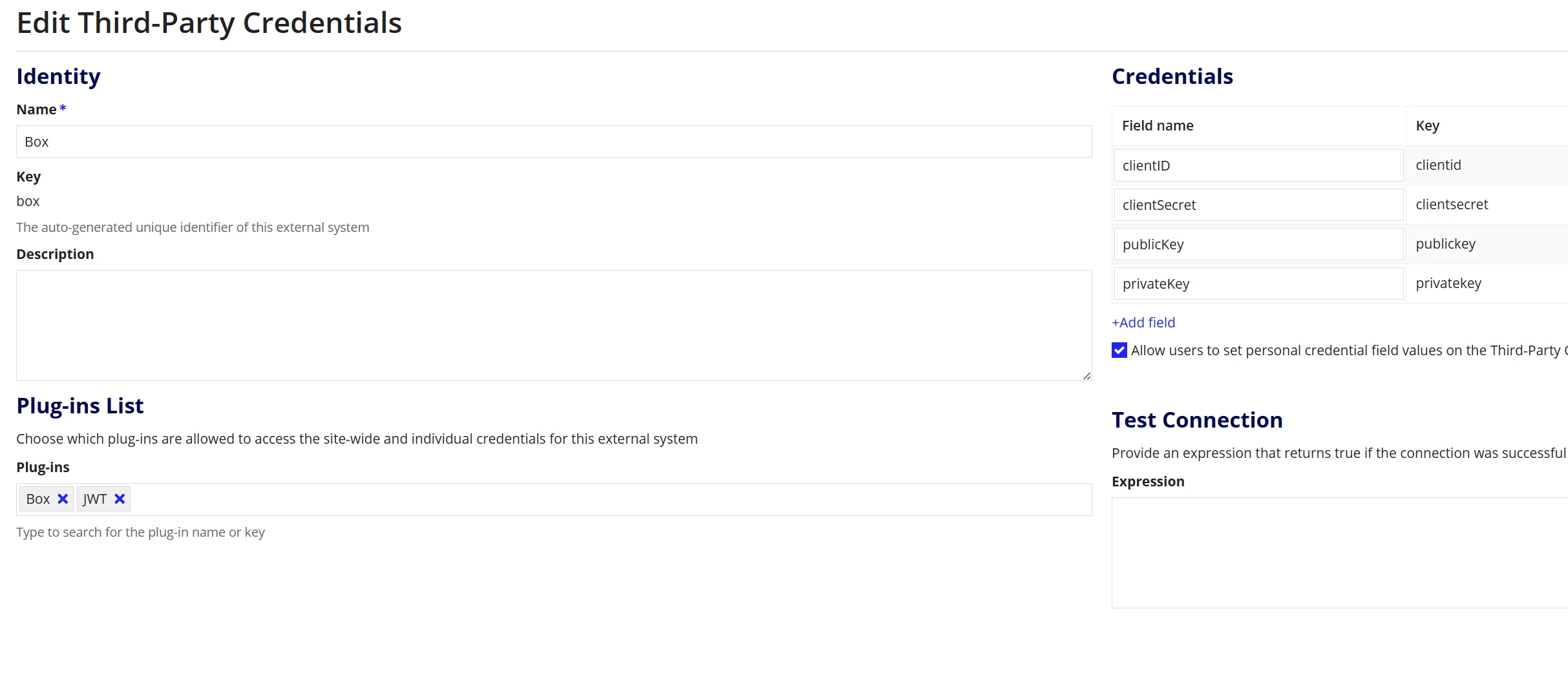Toggle personal credential field values checkbox
The width and height of the screenshot is (1568, 673).
[x=1119, y=350]
